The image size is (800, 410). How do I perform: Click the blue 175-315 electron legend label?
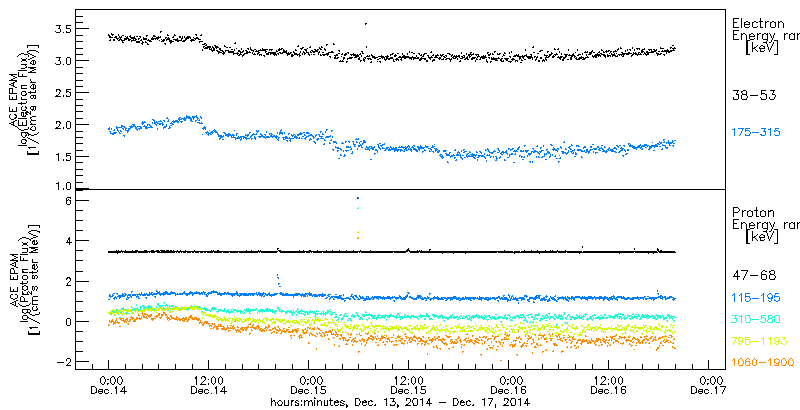coord(756,133)
